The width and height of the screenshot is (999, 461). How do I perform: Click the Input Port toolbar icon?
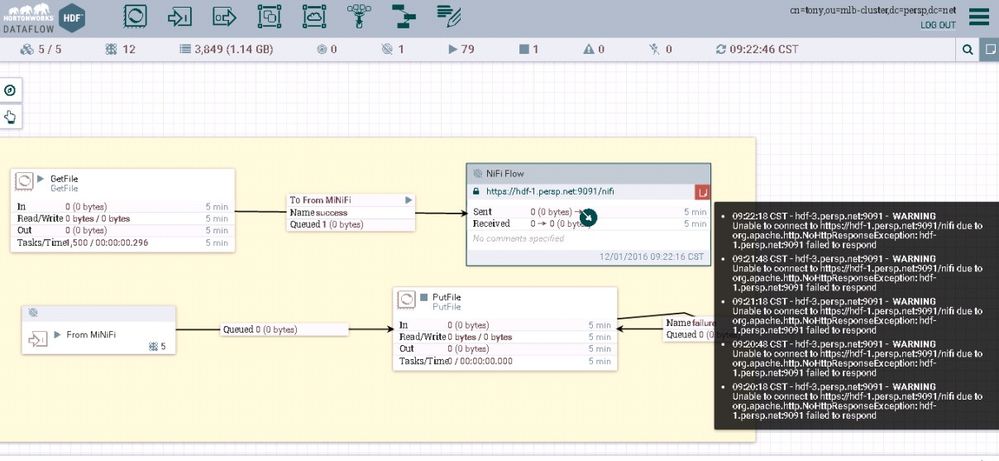tap(180, 17)
